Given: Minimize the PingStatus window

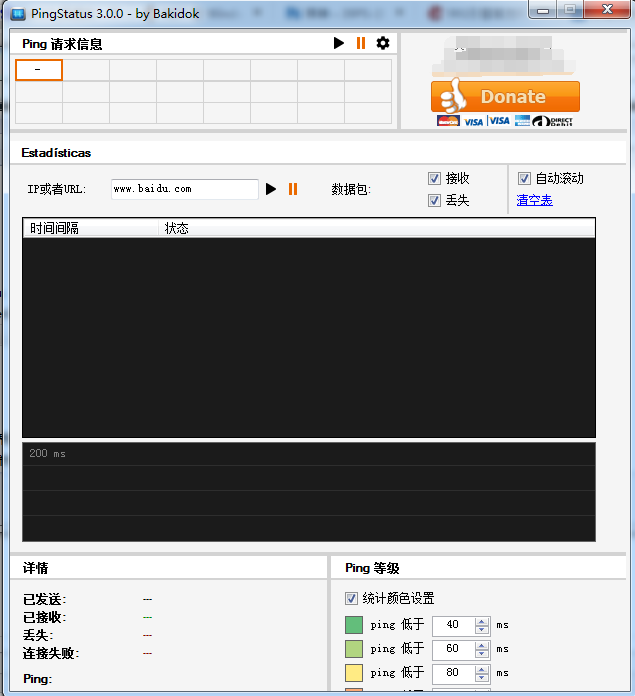Looking at the screenshot, I should 543,10.
